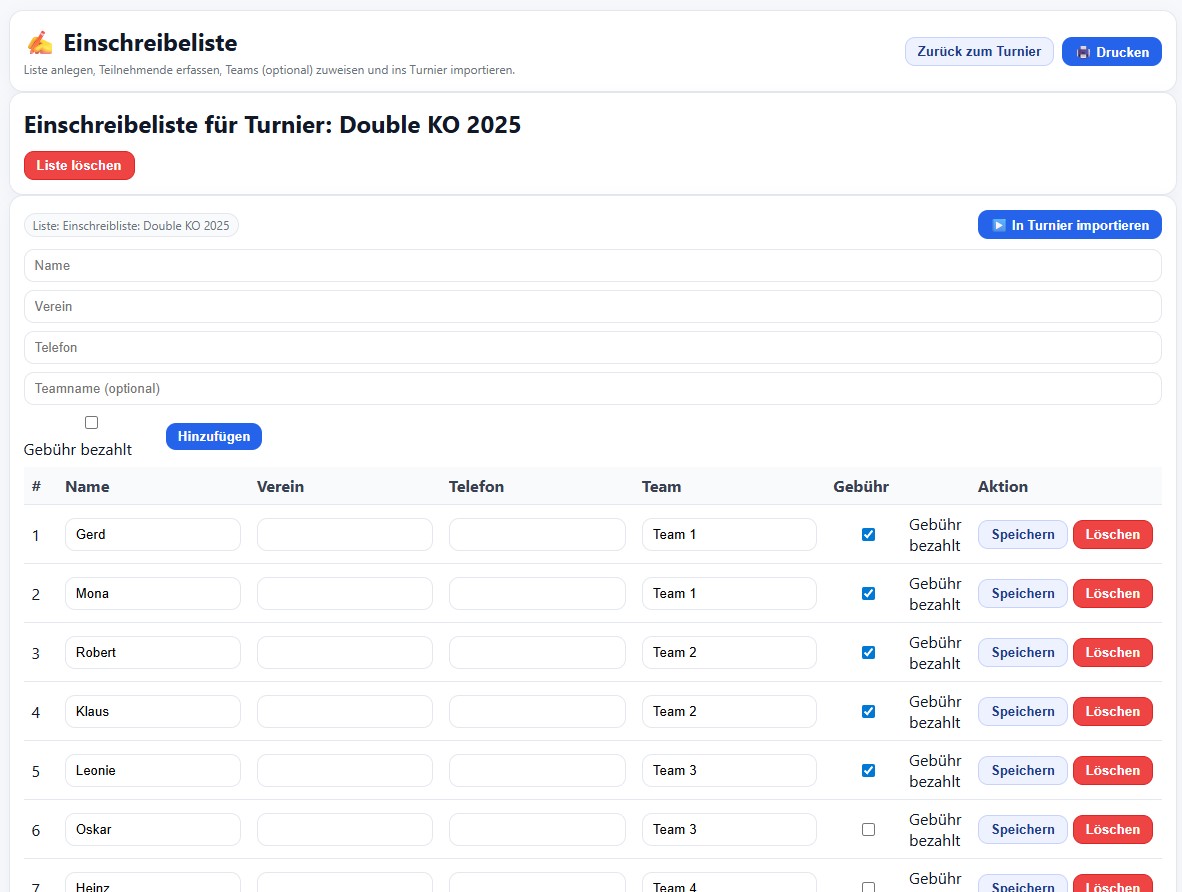The height and width of the screenshot is (892, 1182).
Task: Click the Verein input at top
Action: point(592,307)
